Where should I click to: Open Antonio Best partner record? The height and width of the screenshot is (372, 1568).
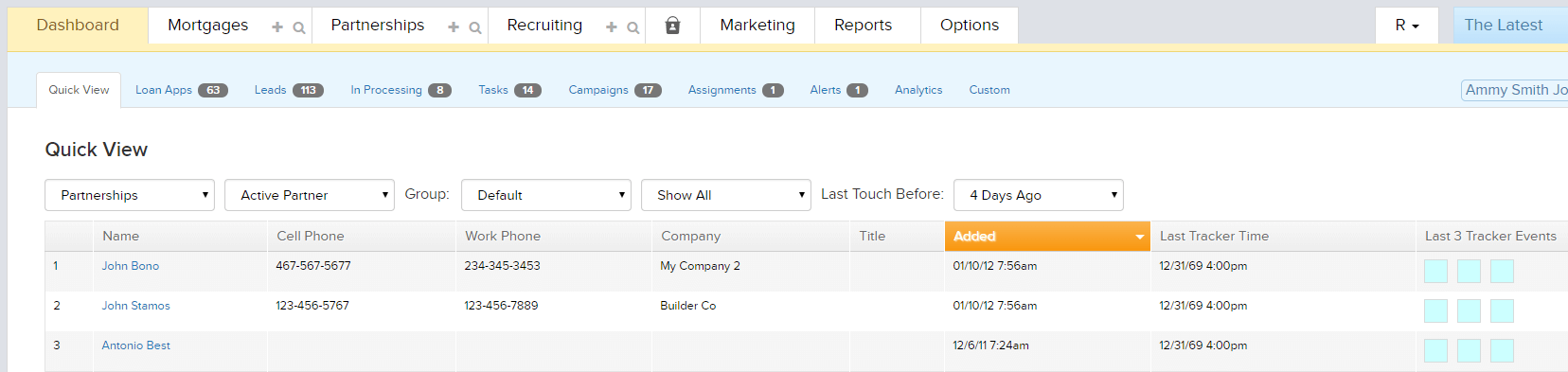pyautogui.click(x=136, y=345)
